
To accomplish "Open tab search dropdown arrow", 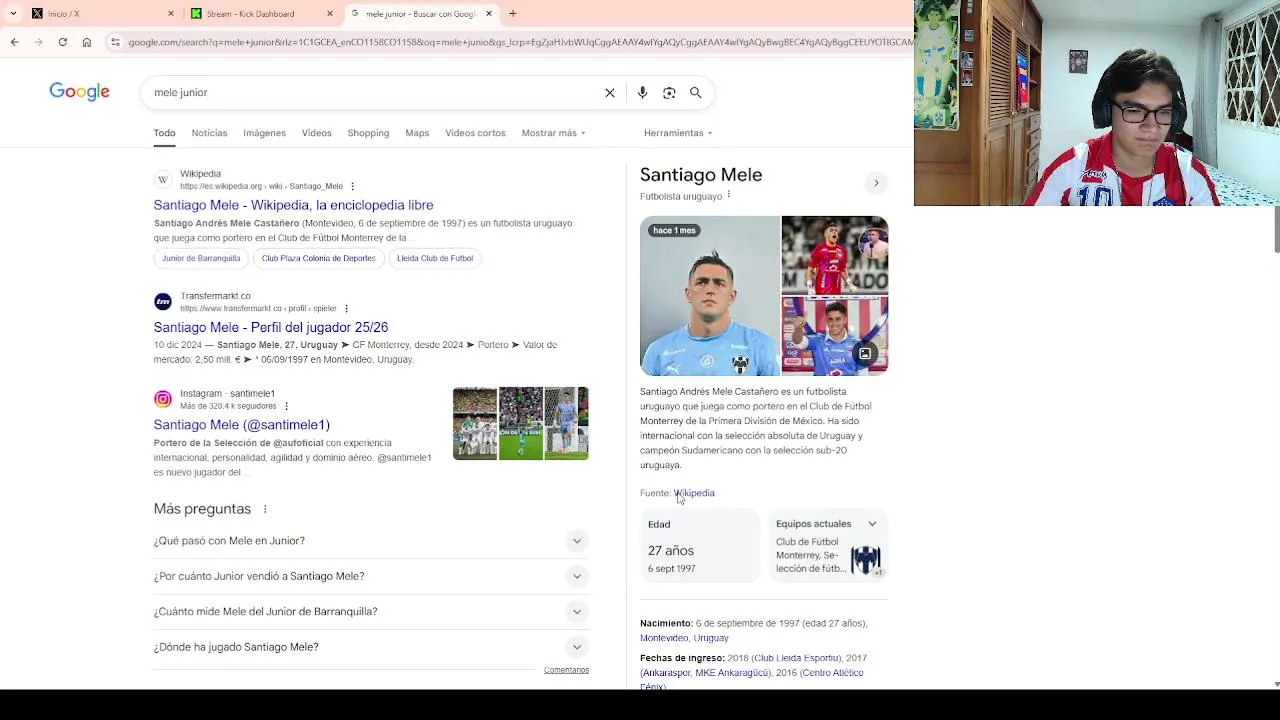I will (x=12, y=14).
